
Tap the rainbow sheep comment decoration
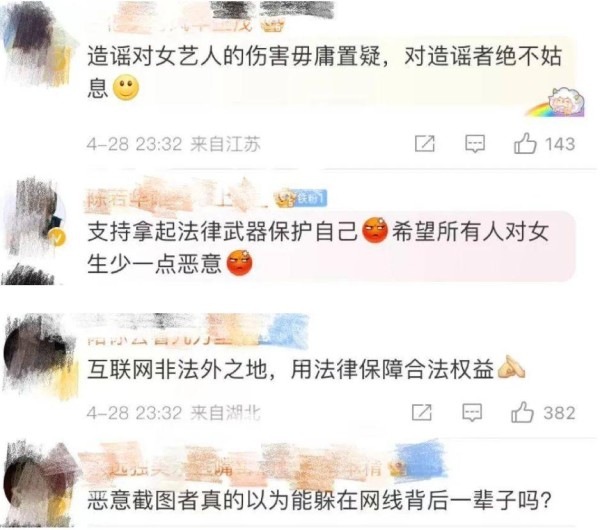(557, 101)
